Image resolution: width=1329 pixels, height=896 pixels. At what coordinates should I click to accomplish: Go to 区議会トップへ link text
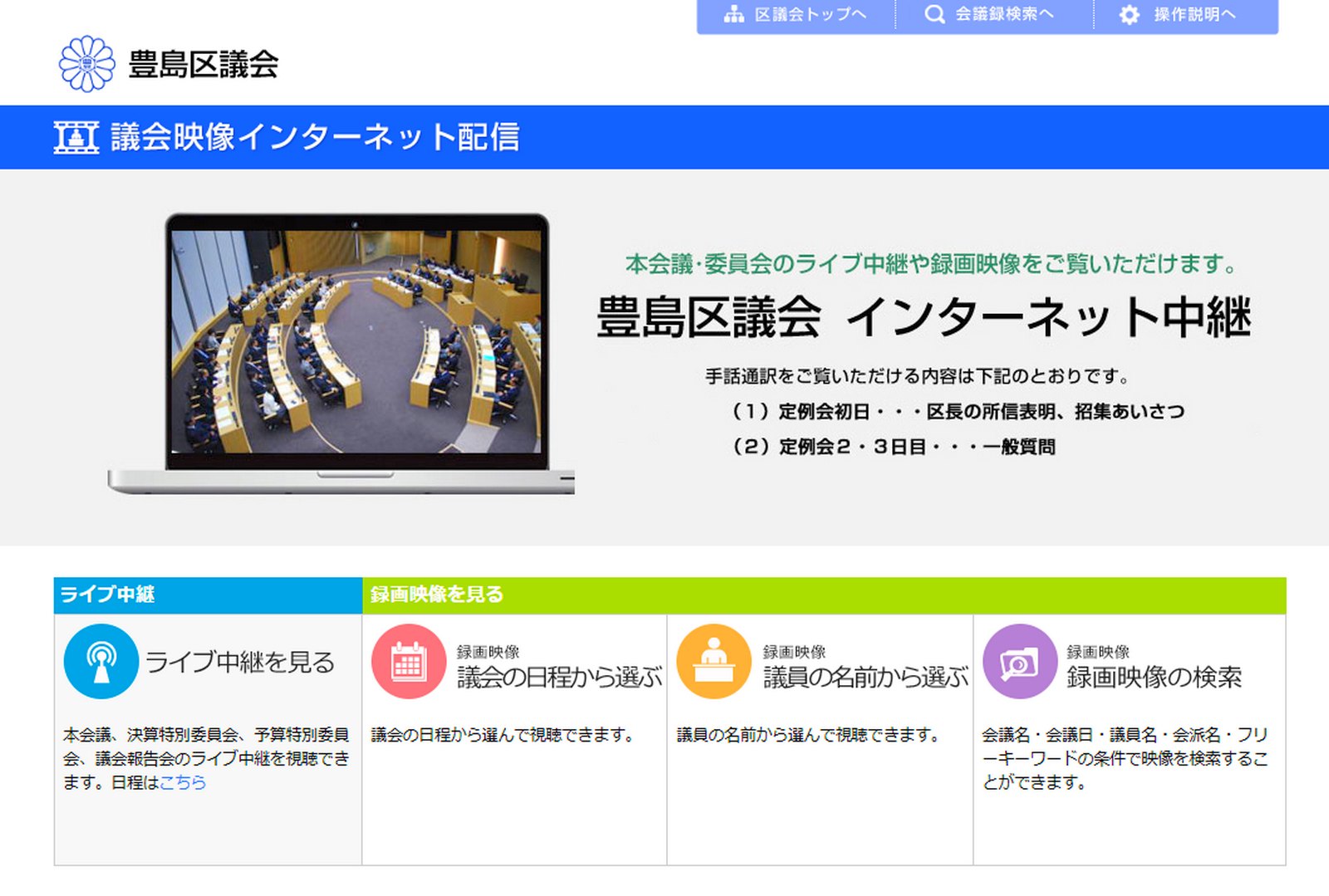810,15
